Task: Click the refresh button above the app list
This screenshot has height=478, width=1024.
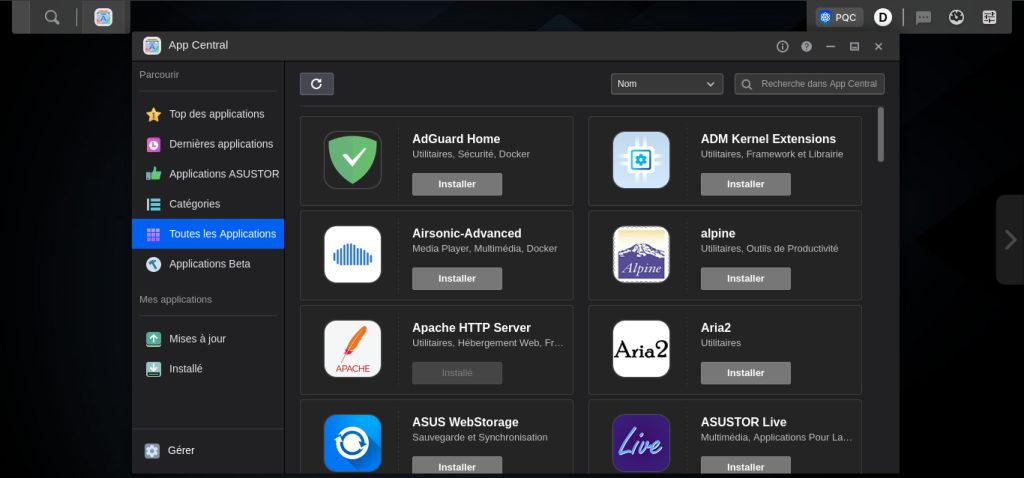Action: tap(317, 84)
